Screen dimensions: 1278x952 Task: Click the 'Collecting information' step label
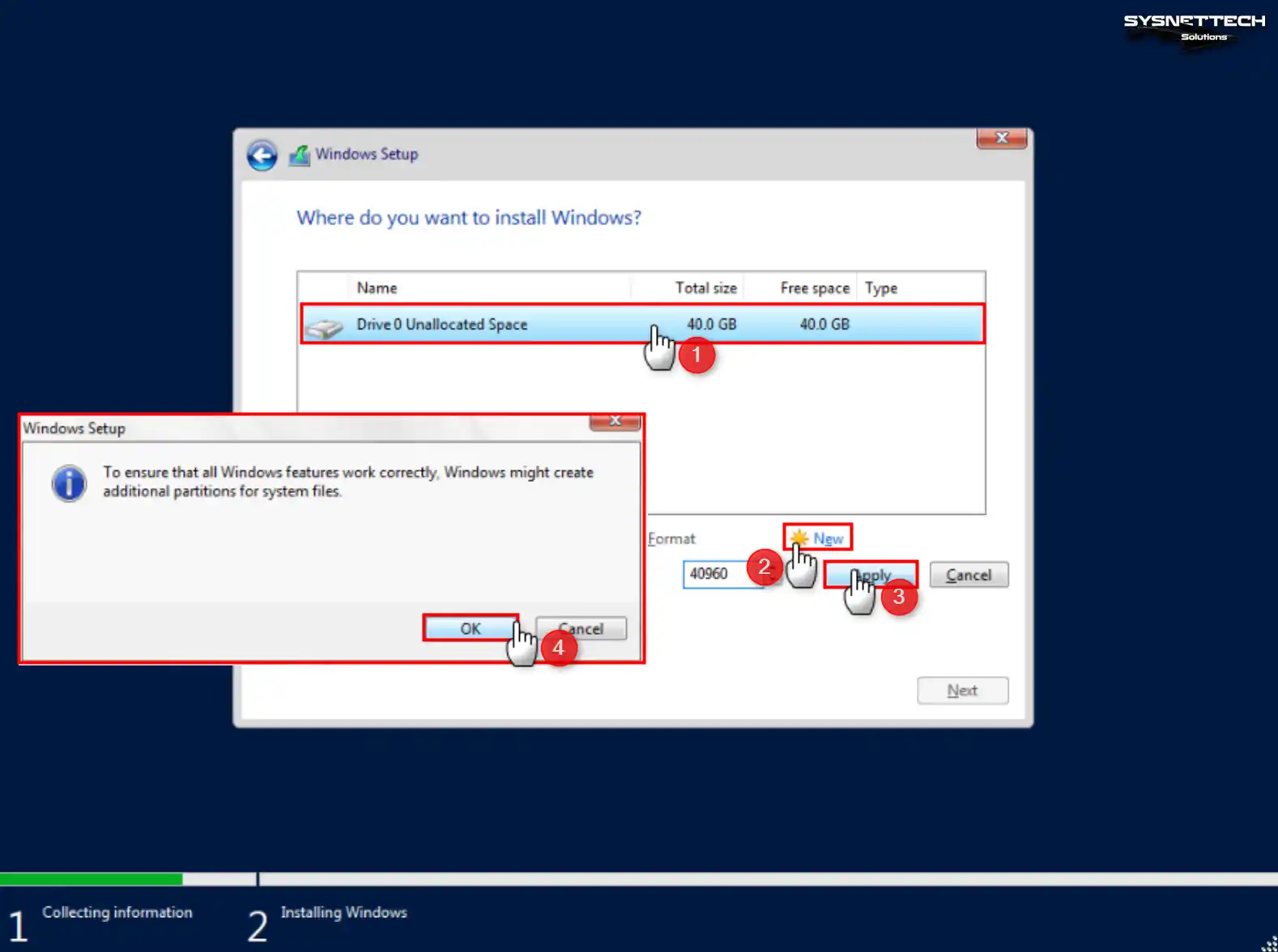[117, 912]
